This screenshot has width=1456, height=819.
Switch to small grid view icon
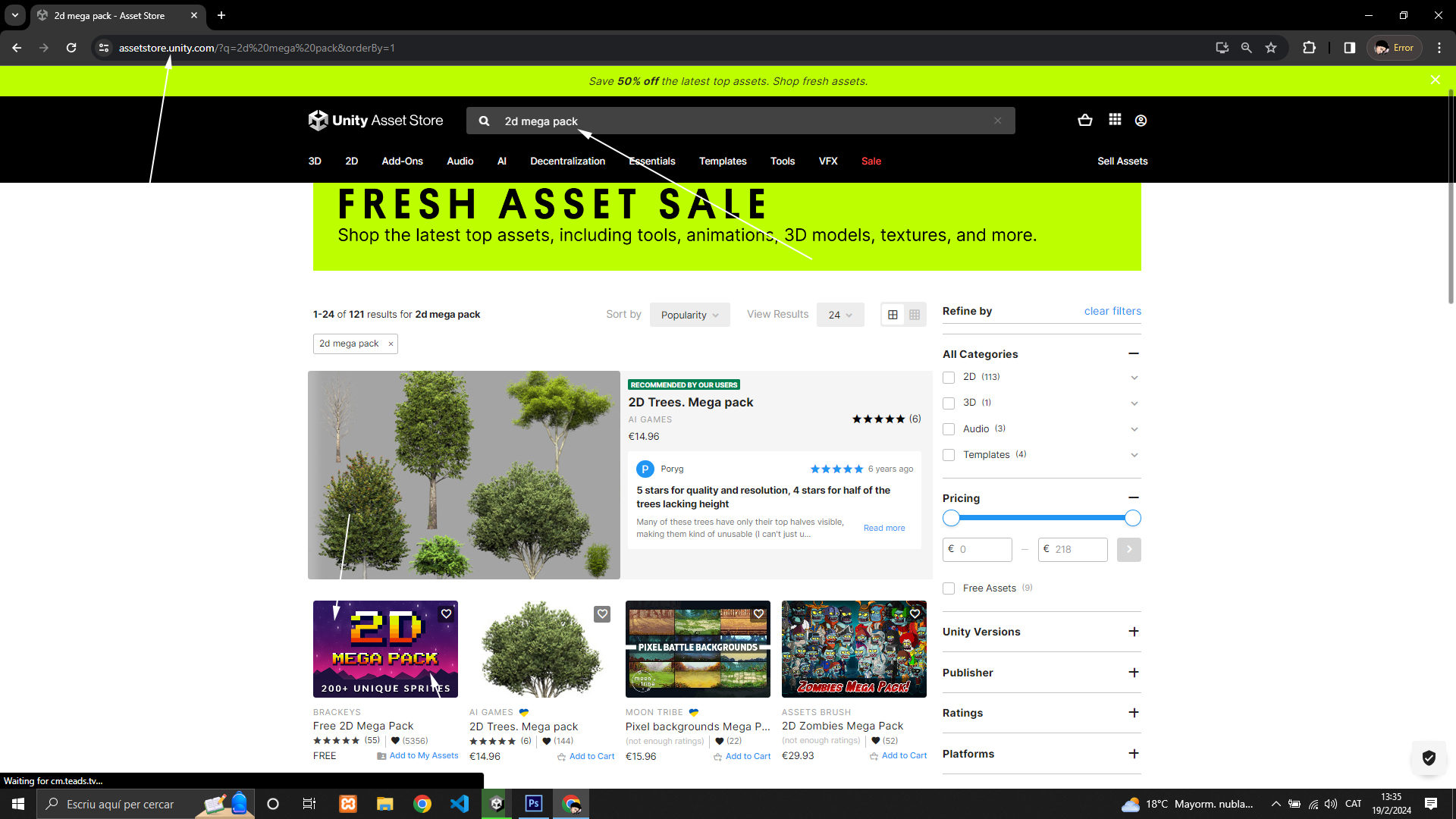click(915, 315)
